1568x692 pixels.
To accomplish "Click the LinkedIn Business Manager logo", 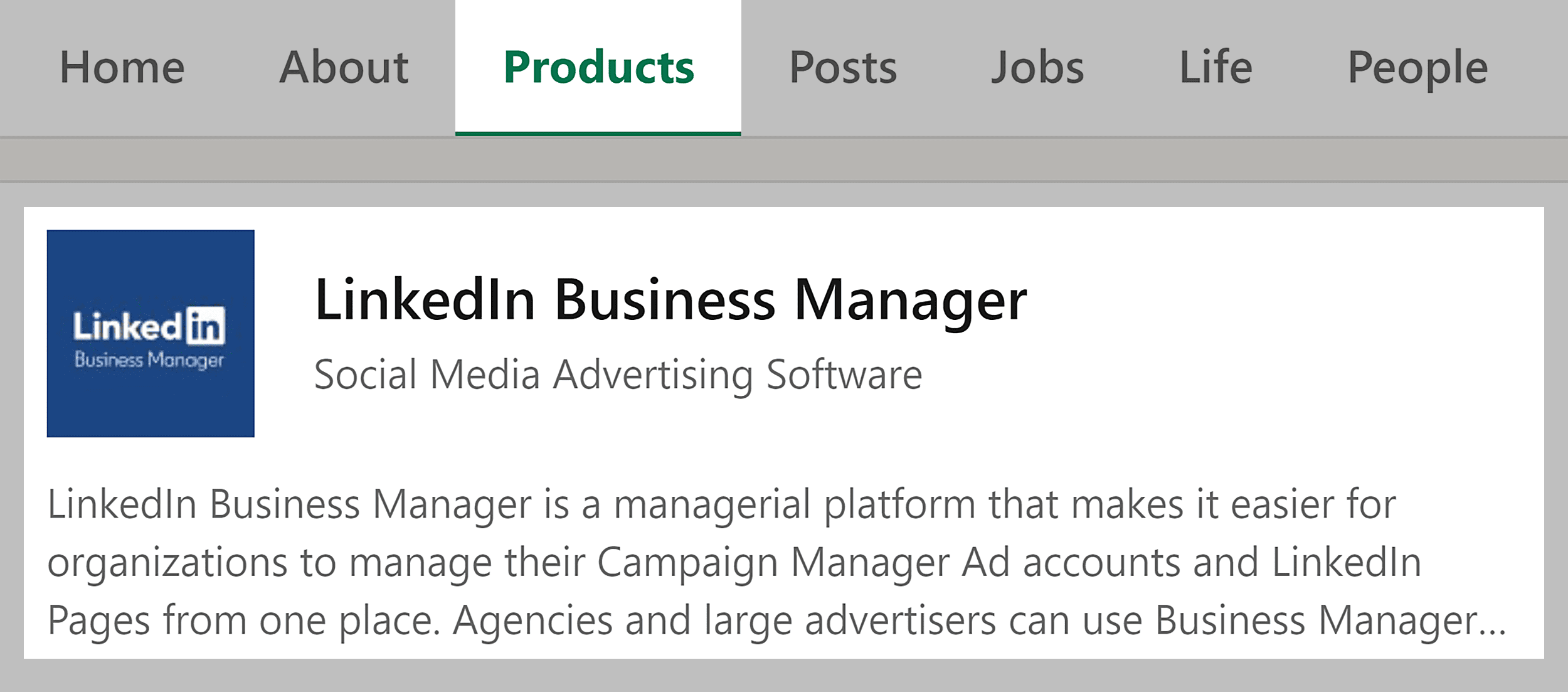I will coord(151,333).
